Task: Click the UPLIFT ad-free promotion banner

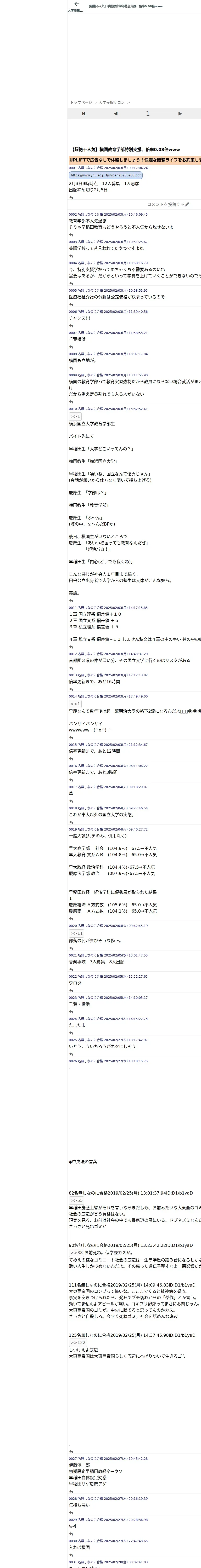Action: (x=135, y=160)
